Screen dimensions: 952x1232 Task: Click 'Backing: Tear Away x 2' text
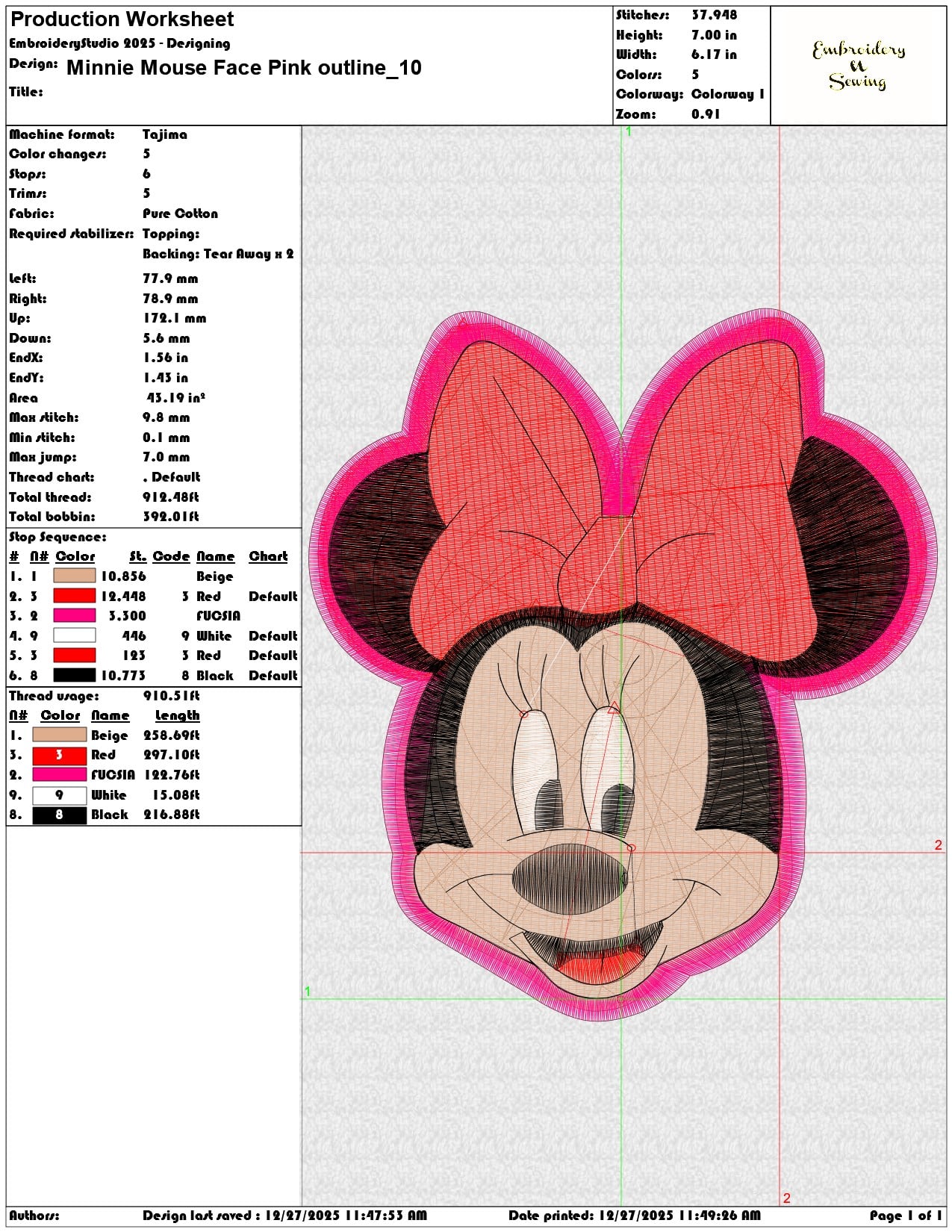(x=218, y=254)
